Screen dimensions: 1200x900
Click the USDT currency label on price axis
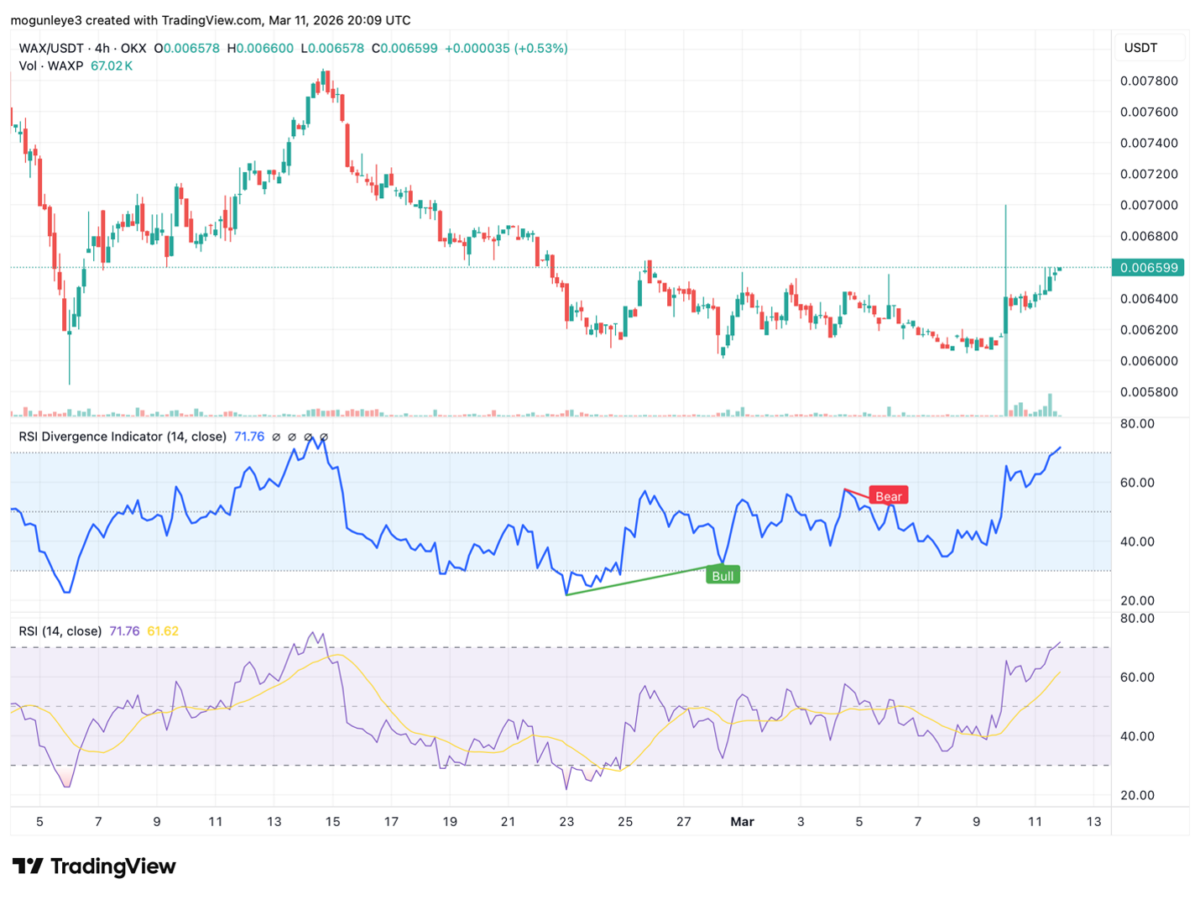coord(1140,47)
